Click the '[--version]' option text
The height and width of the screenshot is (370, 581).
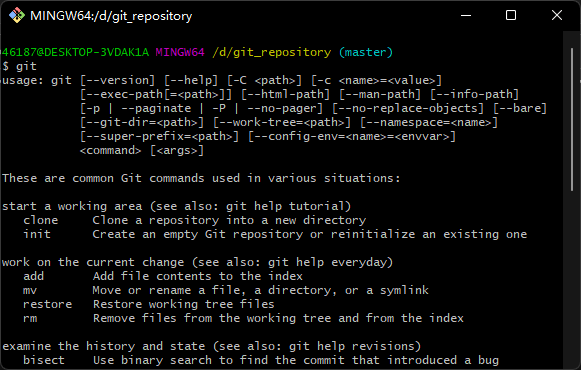(x=117, y=80)
